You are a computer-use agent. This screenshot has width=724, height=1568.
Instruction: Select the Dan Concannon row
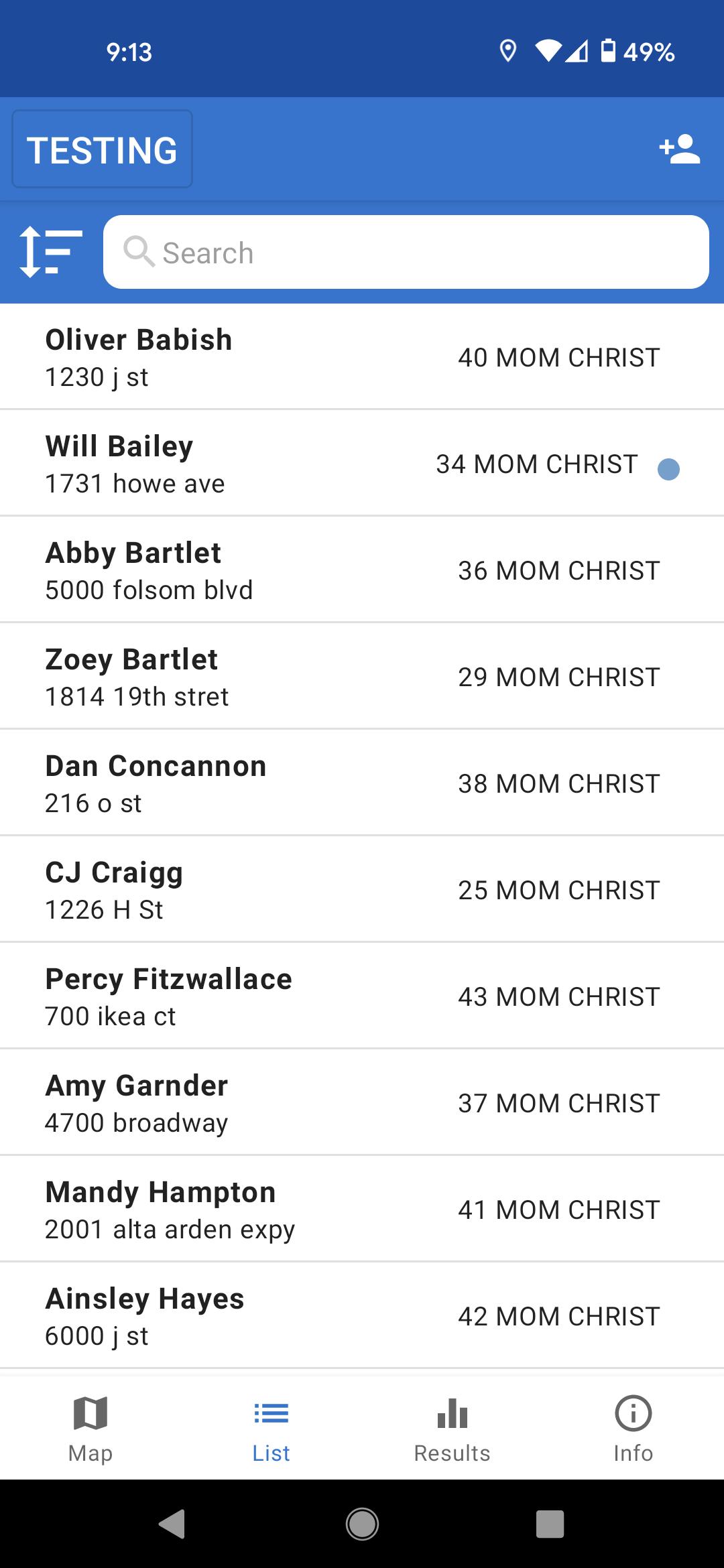point(362,783)
